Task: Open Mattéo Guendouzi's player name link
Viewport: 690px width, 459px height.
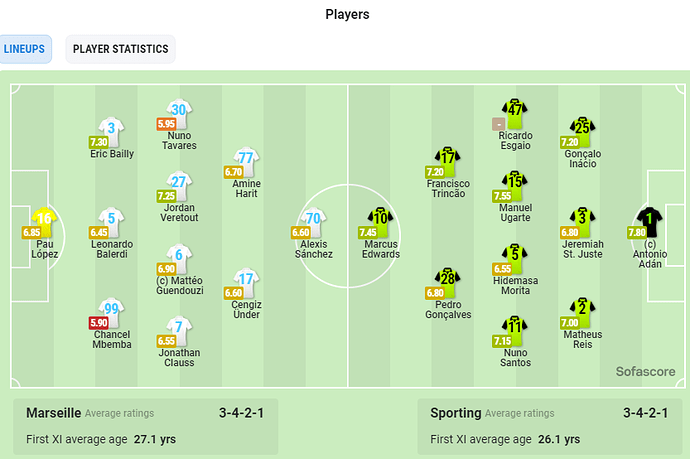Action: (x=180, y=286)
